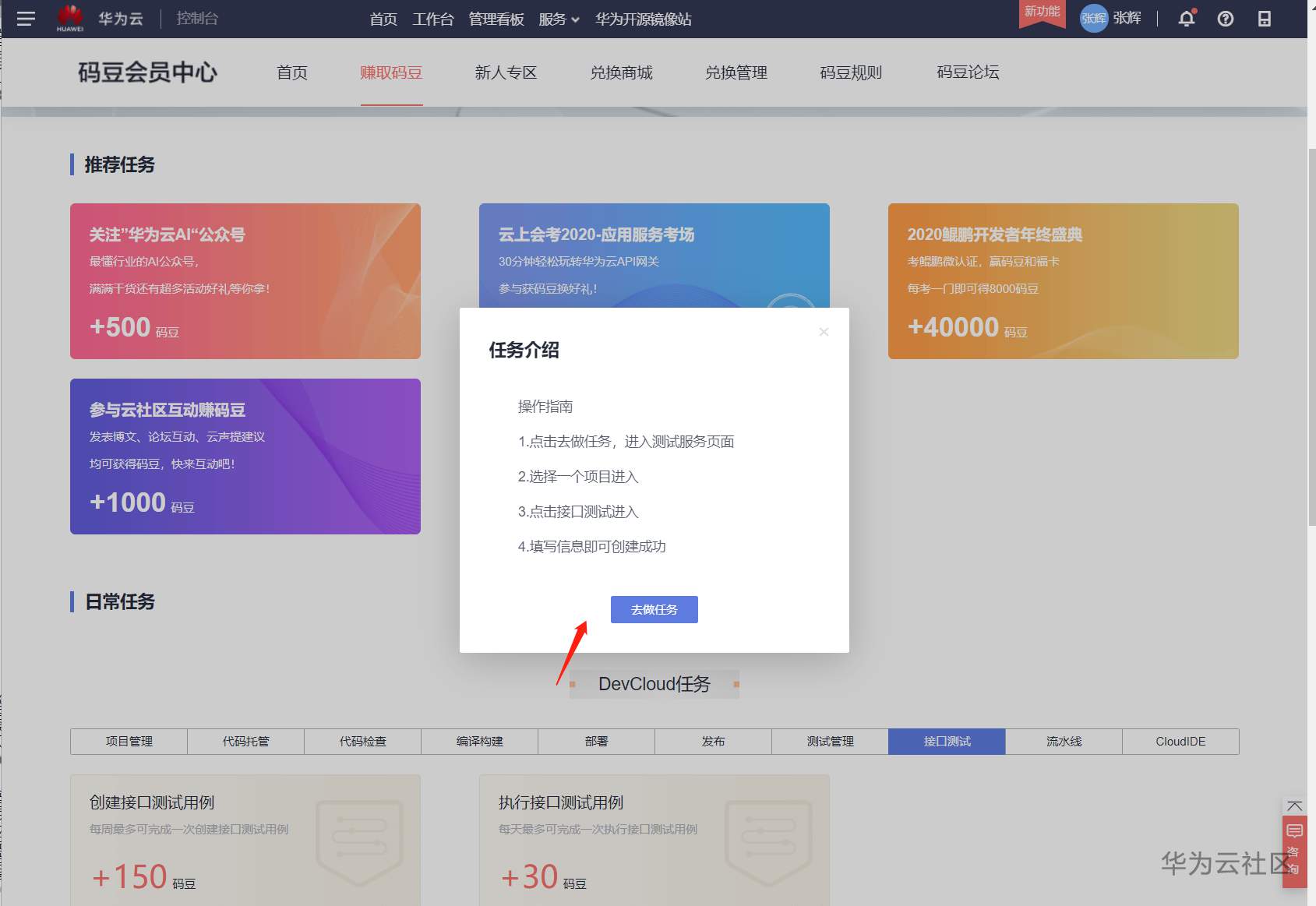1316x906 pixels.
Task: Click the 推荐任务 section heading
Action: tap(120, 164)
